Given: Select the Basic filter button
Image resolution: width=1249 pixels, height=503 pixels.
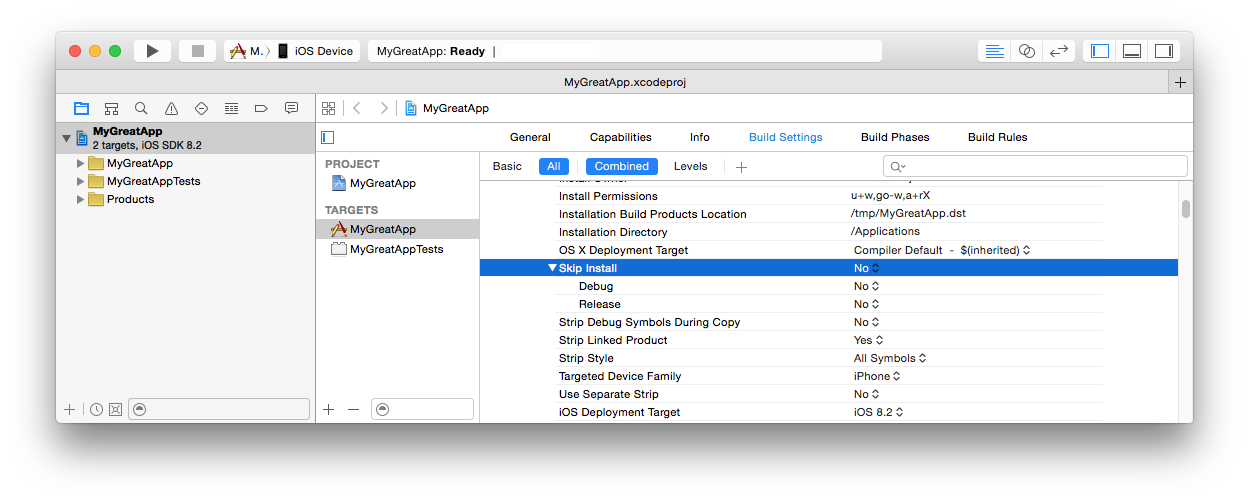Looking at the screenshot, I should pos(507,166).
